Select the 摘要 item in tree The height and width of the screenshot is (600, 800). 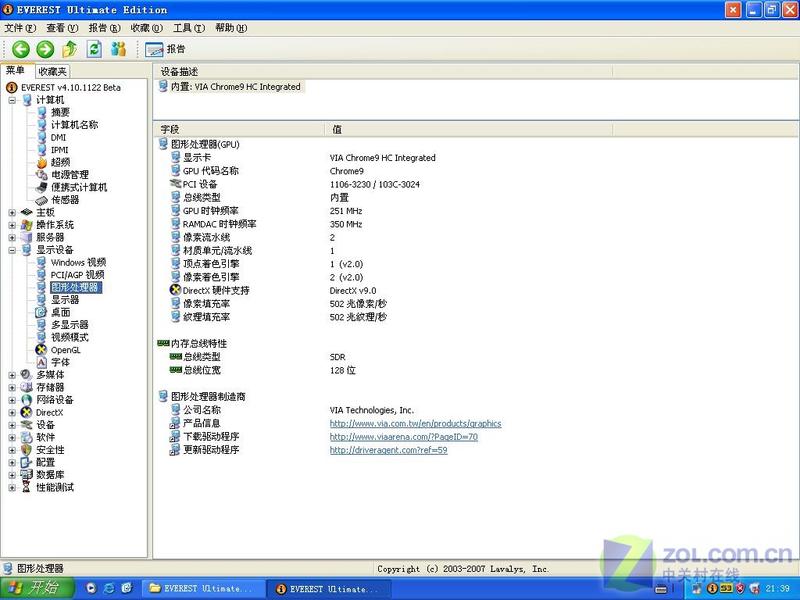(x=60, y=112)
